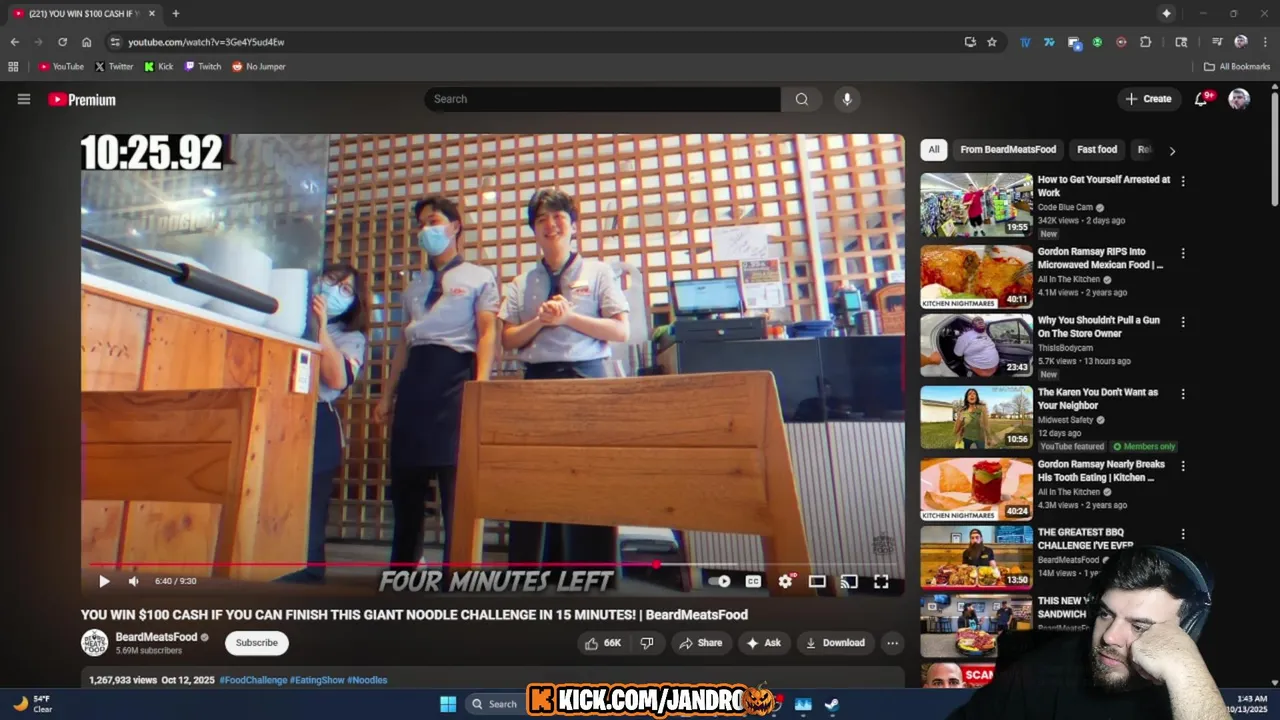Open Windows Start menu

(x=448, y=703)
